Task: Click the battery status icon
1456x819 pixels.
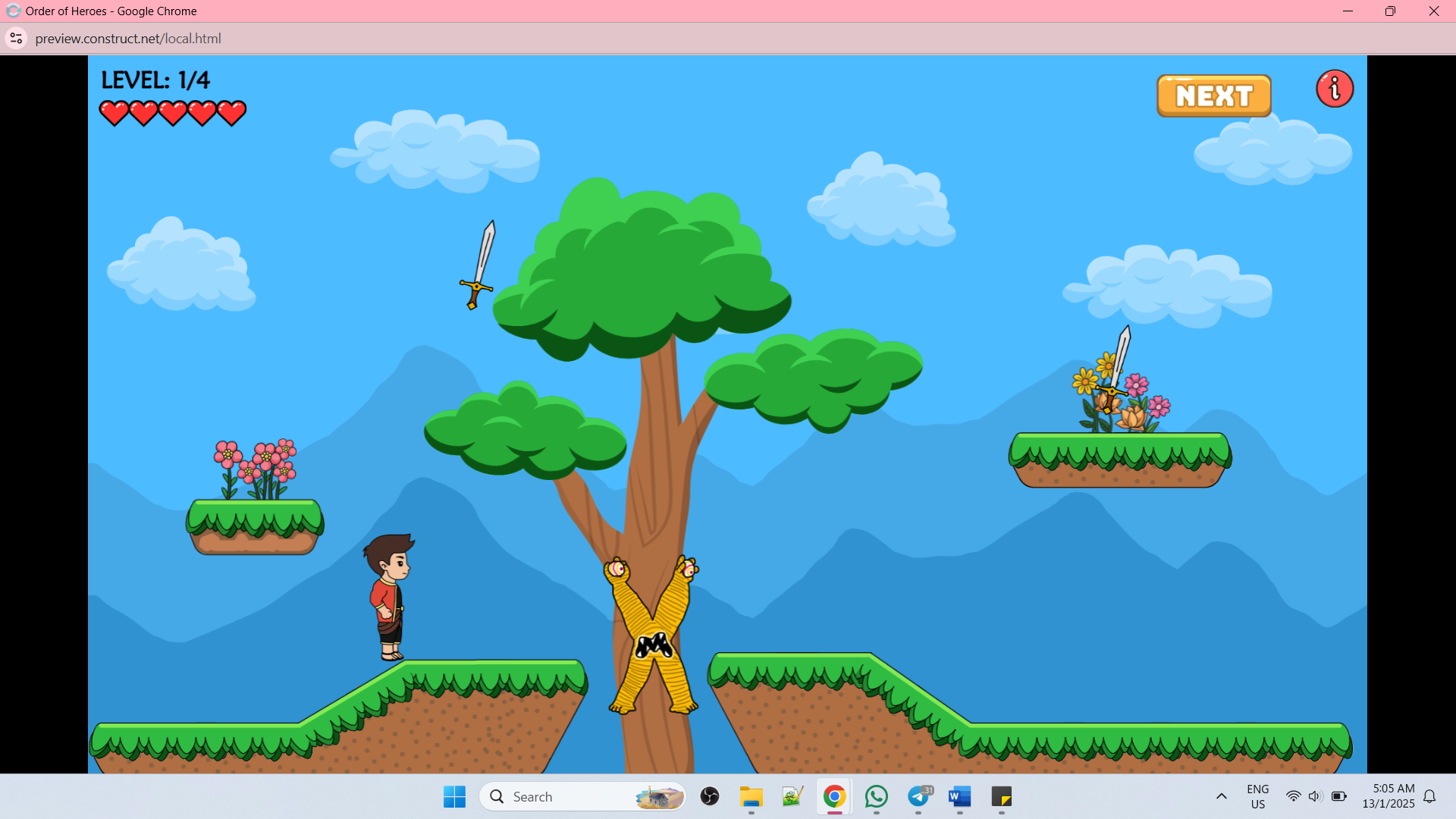Action: pyautogui.click(x=1339, y=796)
